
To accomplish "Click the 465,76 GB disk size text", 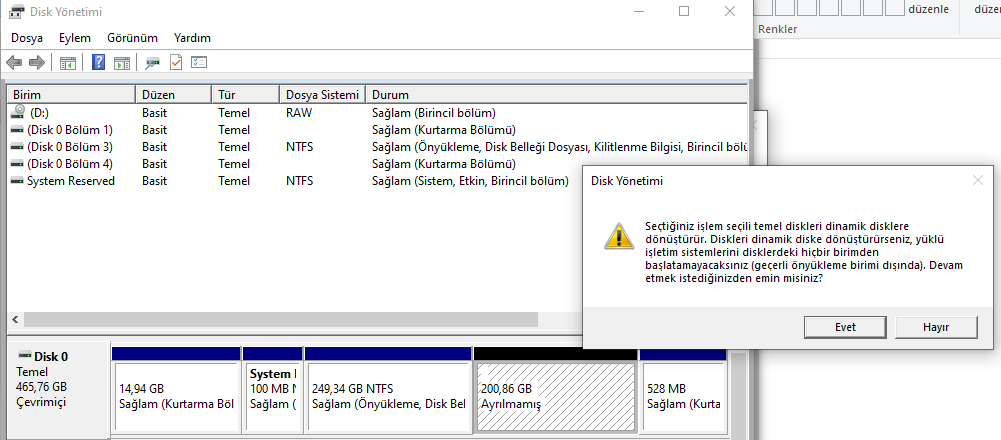I will (x=41, y=387).
